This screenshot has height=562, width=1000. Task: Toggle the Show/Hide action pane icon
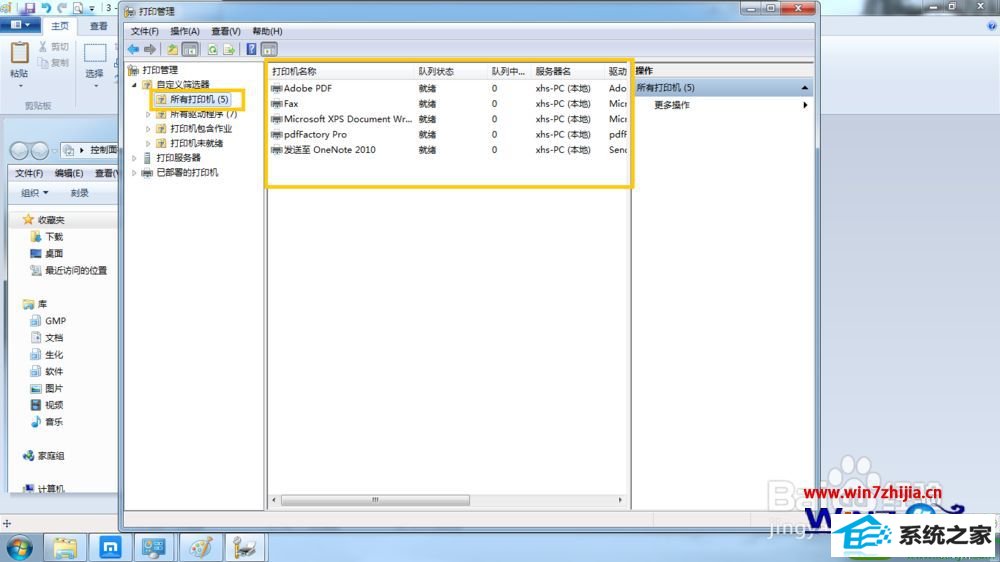[269, 49]
